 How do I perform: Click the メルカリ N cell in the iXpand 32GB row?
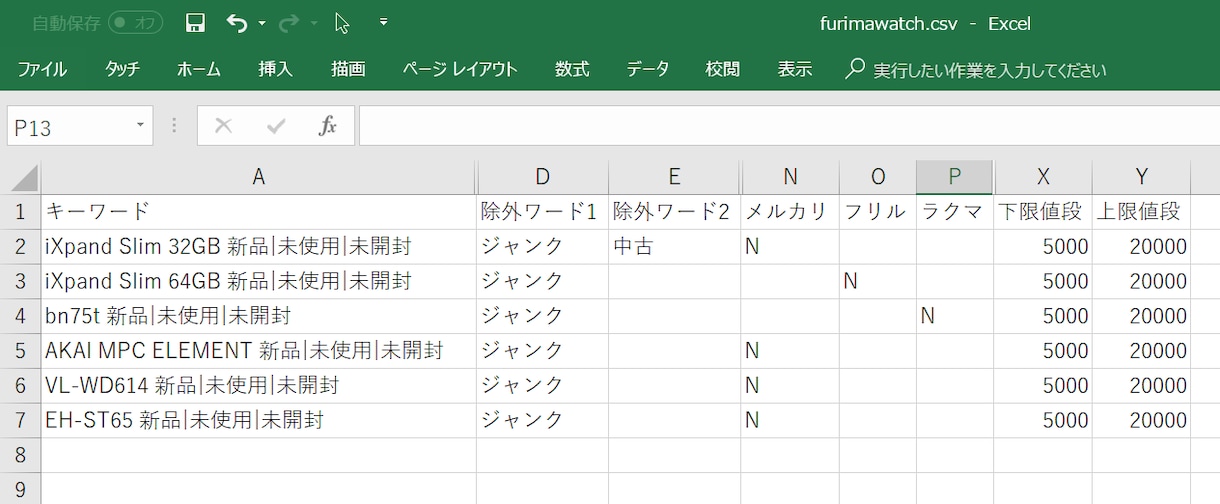point(790,247)
